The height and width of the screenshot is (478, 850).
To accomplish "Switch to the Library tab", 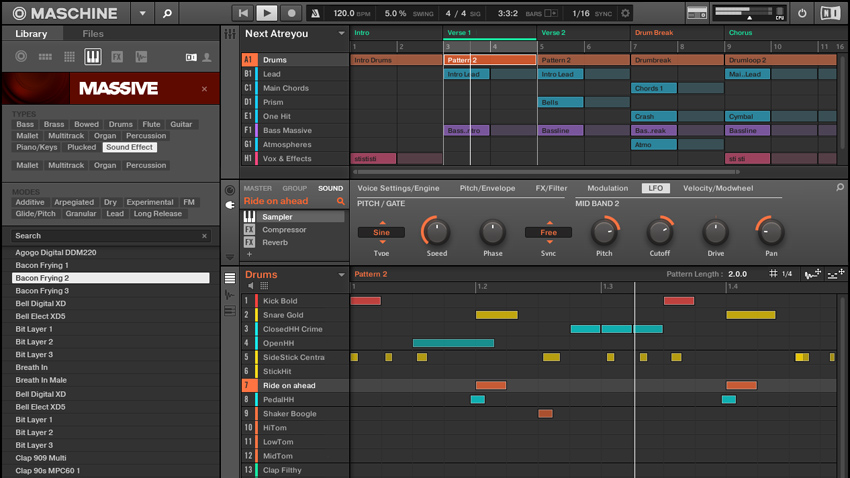I will click(31, 34).
